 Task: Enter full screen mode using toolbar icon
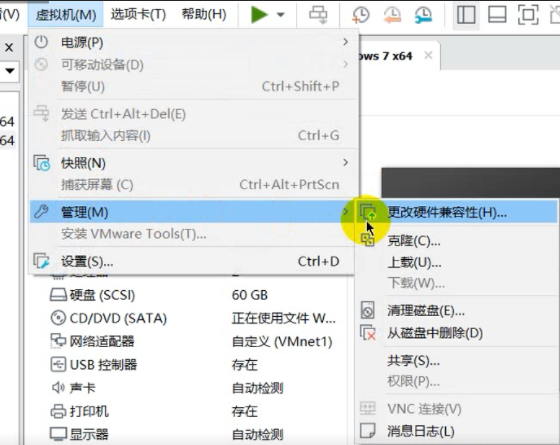(x=528, y=15)
